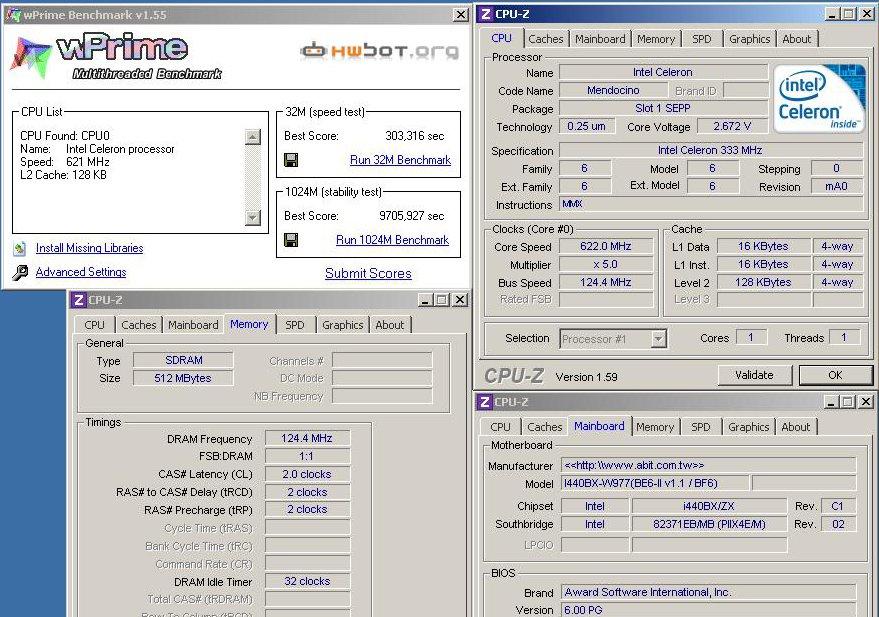879x617 pixels.
Task: Select Caches tab in the Mainboard CPU-Z window
Action: pos(544,427)
